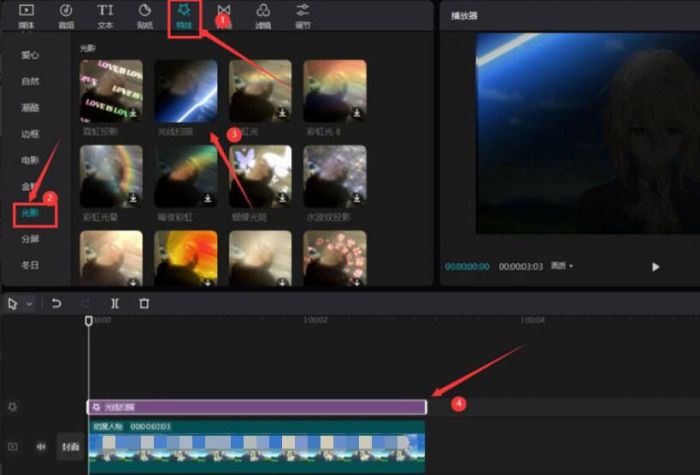The height and width of the screenshot is (475, 700).
Task: Open the 贴纸 (Sticker) tab icon
Action: (144, 13)
